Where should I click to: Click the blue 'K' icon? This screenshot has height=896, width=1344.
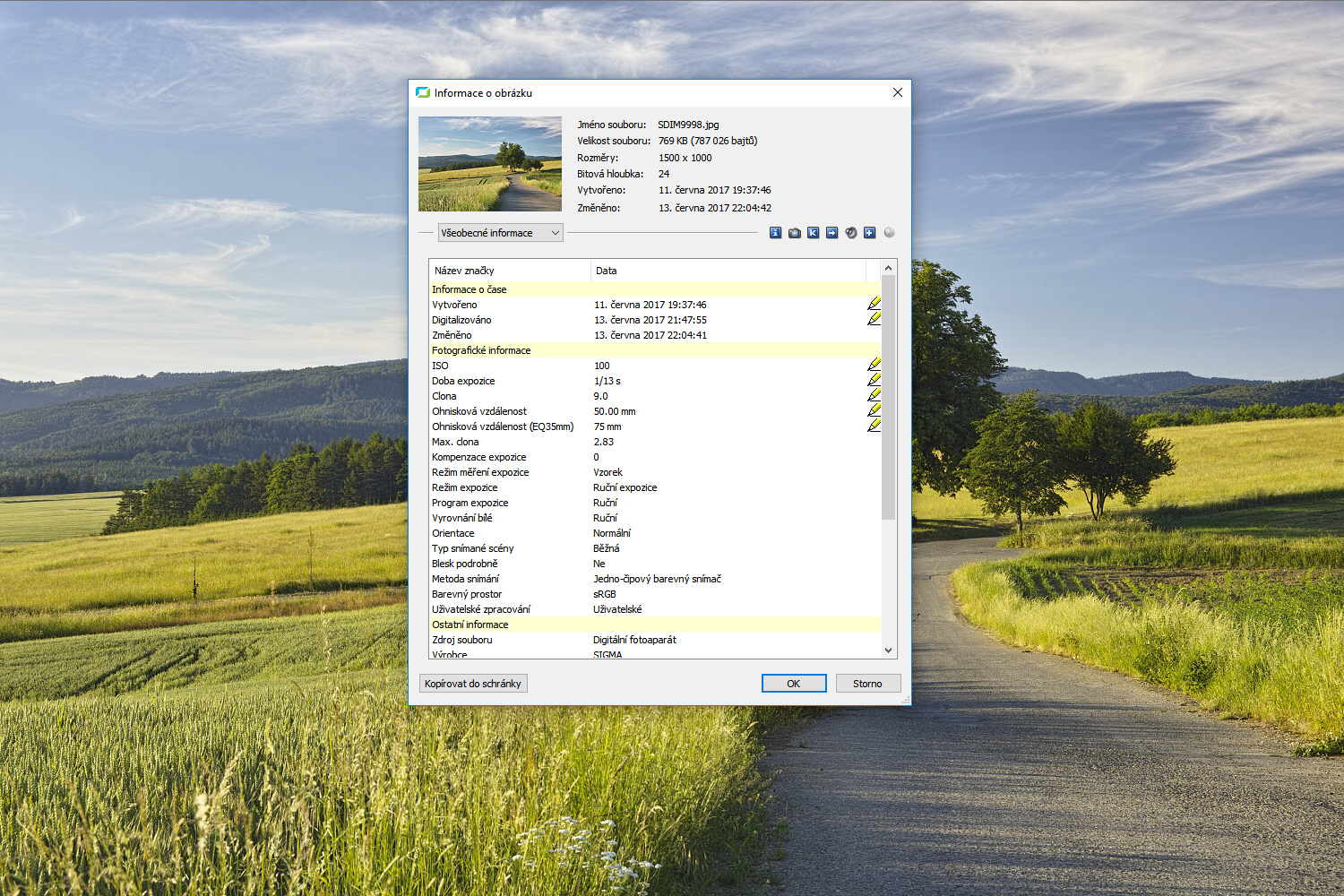pos(813,233)
